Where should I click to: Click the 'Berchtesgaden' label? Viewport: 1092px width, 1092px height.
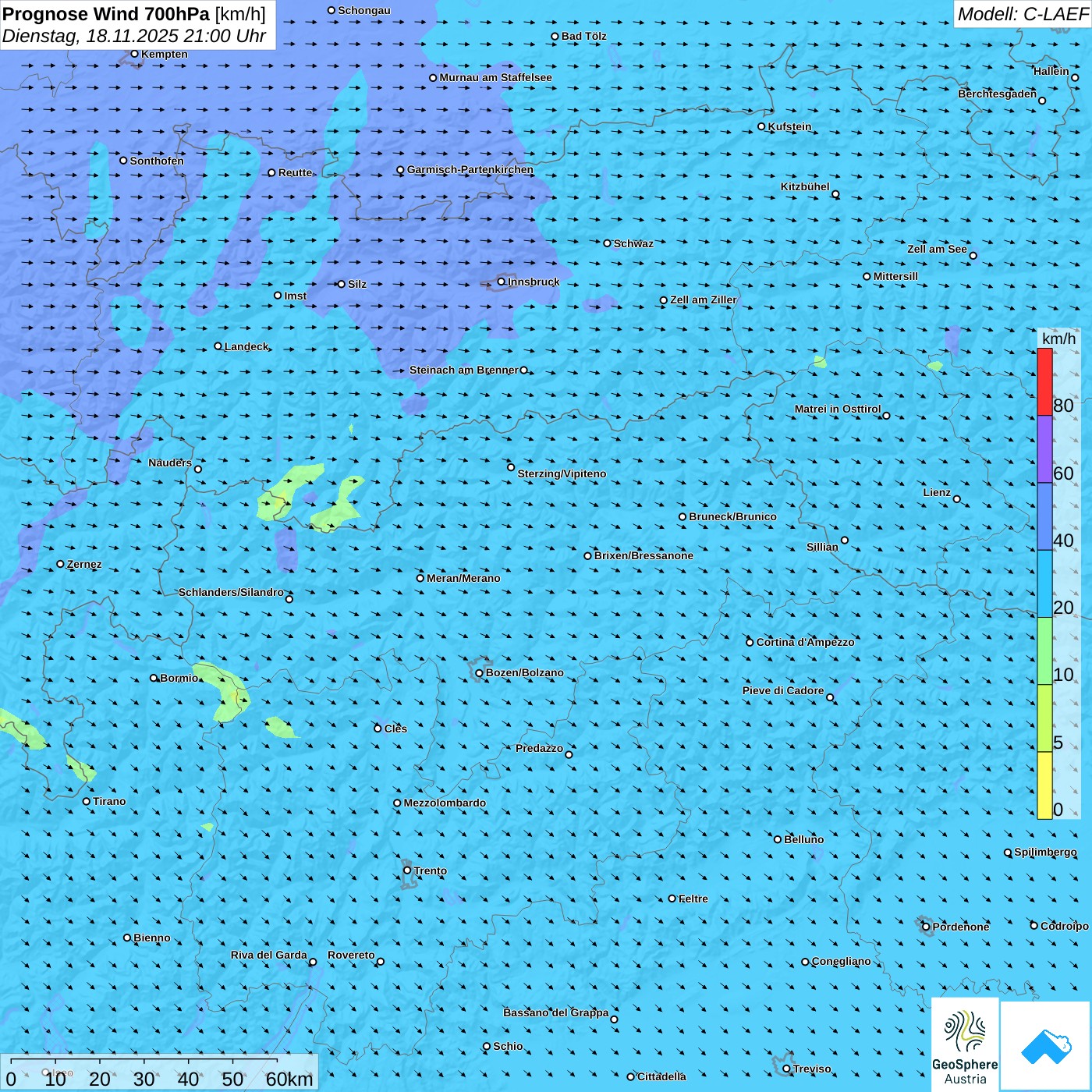tap(998, 94)
